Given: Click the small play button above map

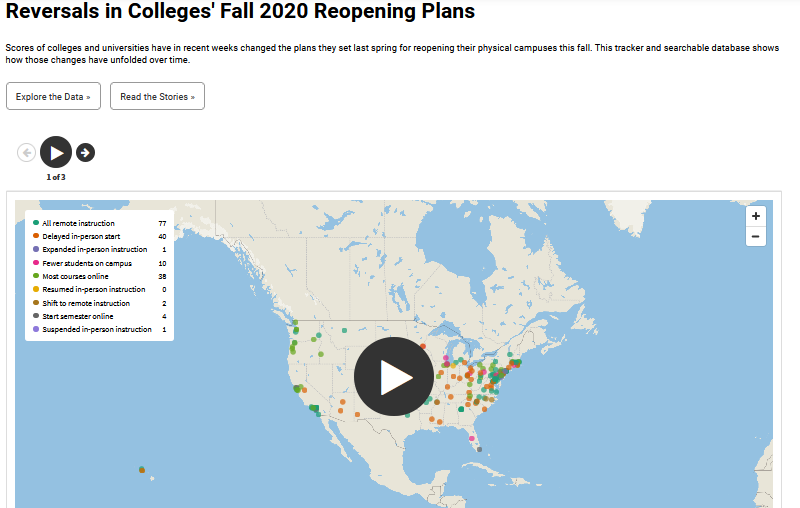Looking at the screenshot, I should point(56,152).
